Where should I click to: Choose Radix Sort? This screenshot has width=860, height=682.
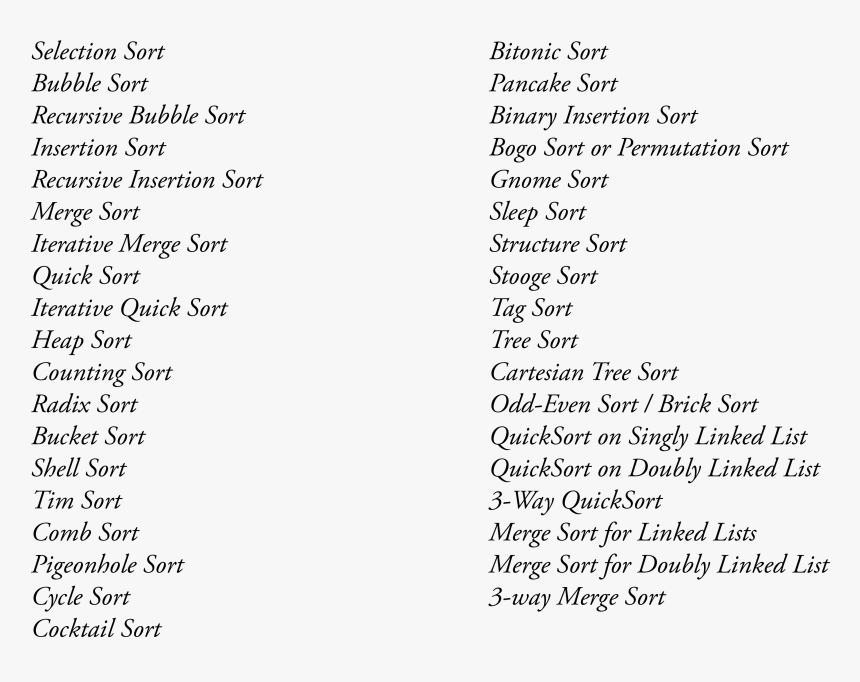pos(84,404)
